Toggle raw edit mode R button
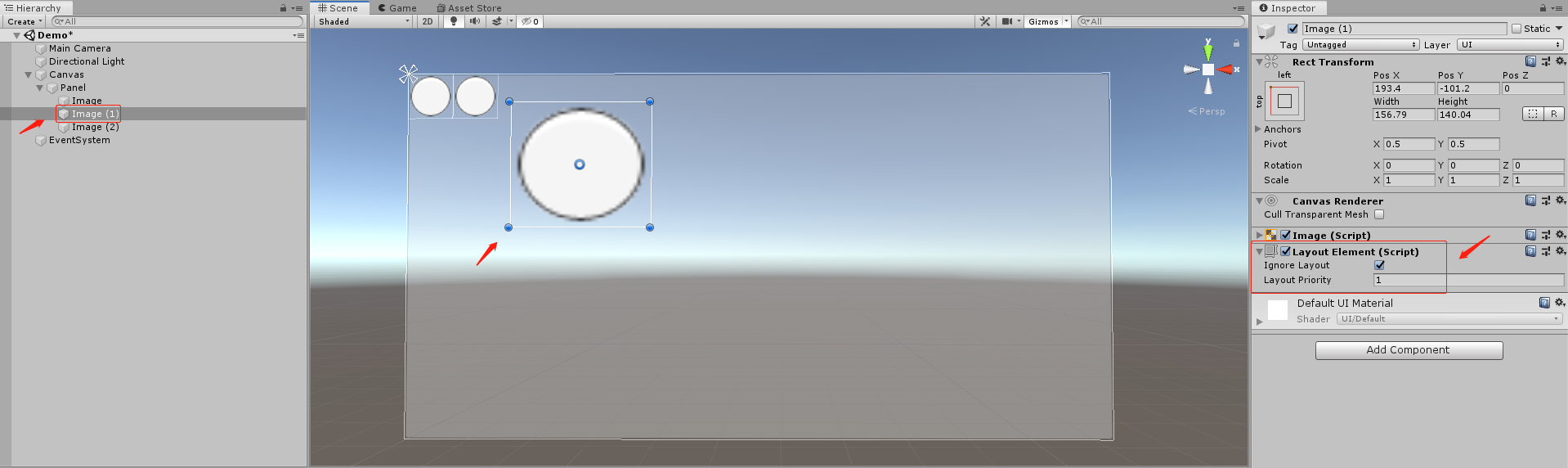 (x=1554, y=114)
